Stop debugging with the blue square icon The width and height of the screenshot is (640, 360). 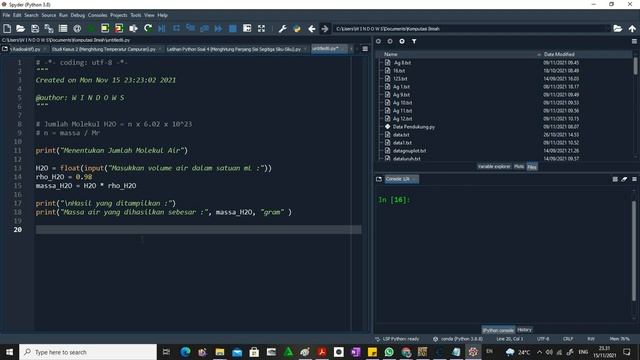point(233,29)
